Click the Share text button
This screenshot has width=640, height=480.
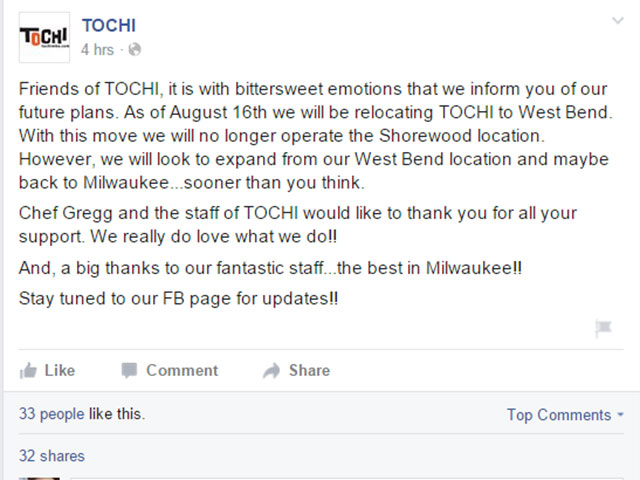point(309,371)
